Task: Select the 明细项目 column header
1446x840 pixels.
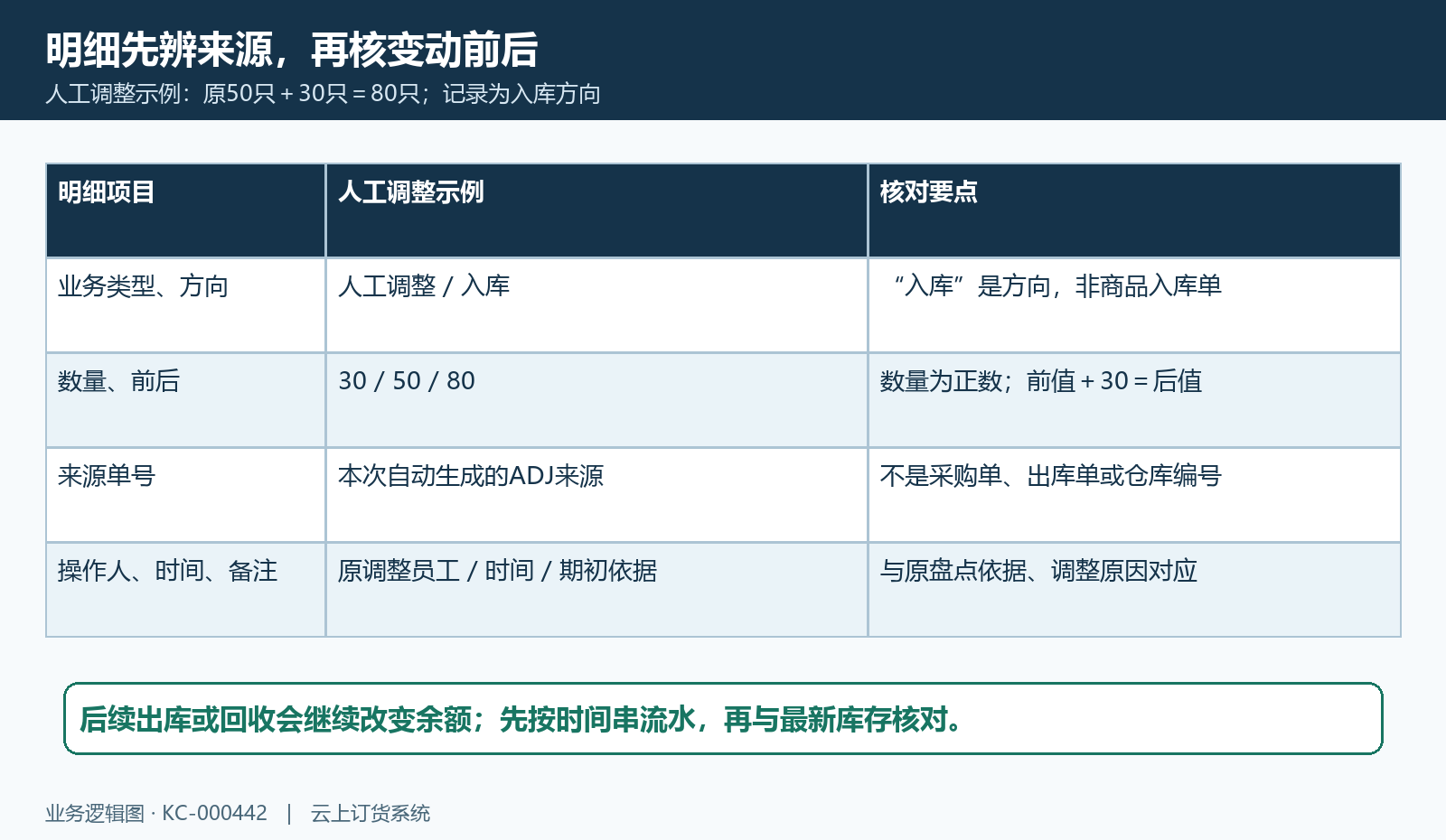Action: 185,210
